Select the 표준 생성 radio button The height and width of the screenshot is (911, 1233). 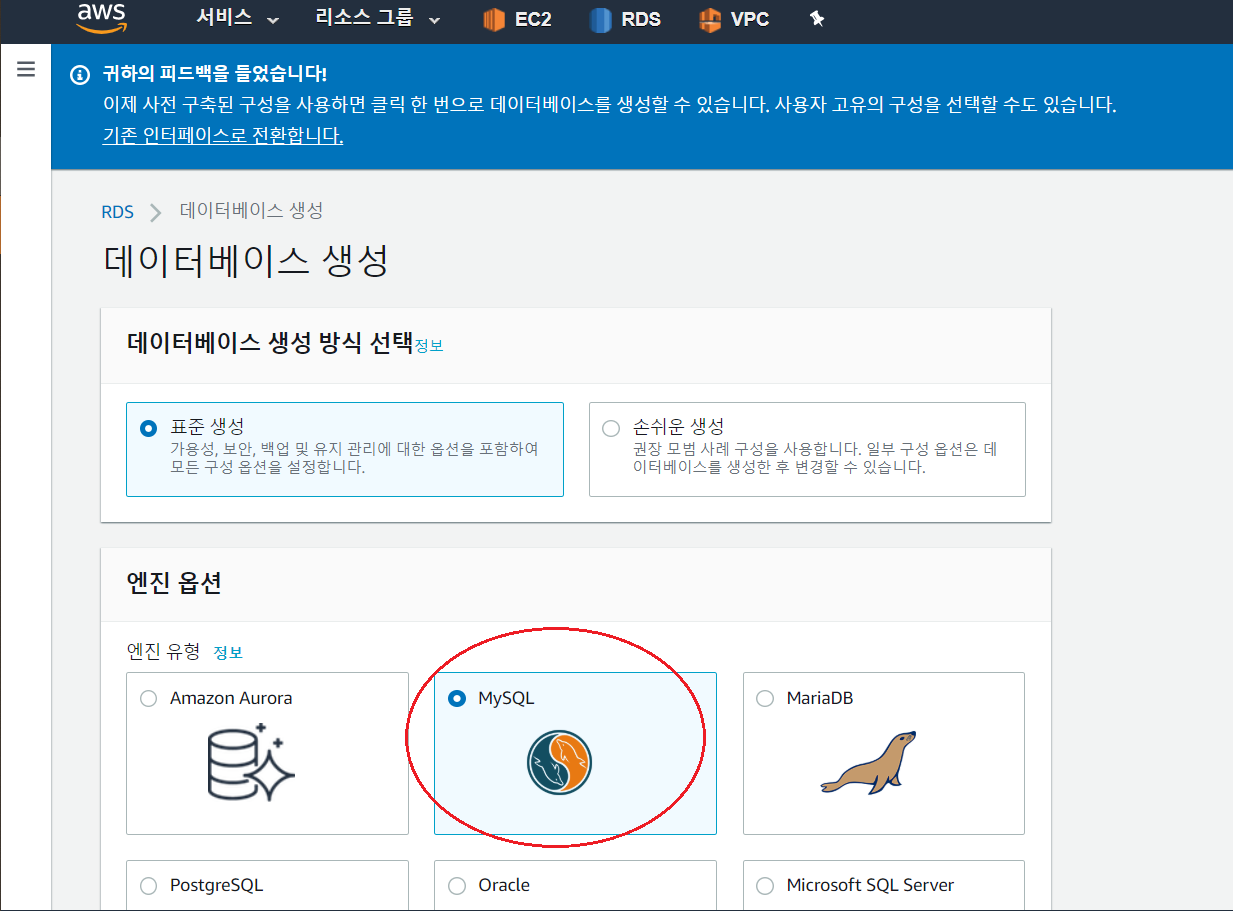149,429
